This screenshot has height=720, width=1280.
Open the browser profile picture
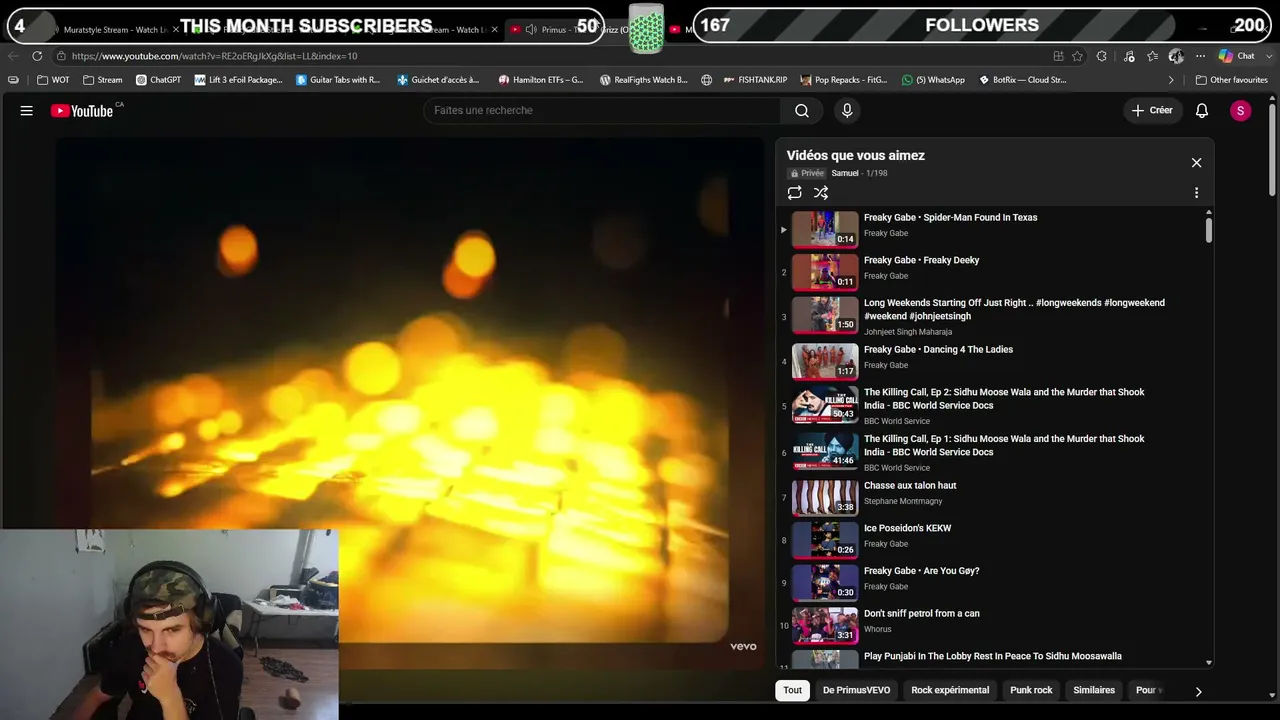coord(1176,56)
